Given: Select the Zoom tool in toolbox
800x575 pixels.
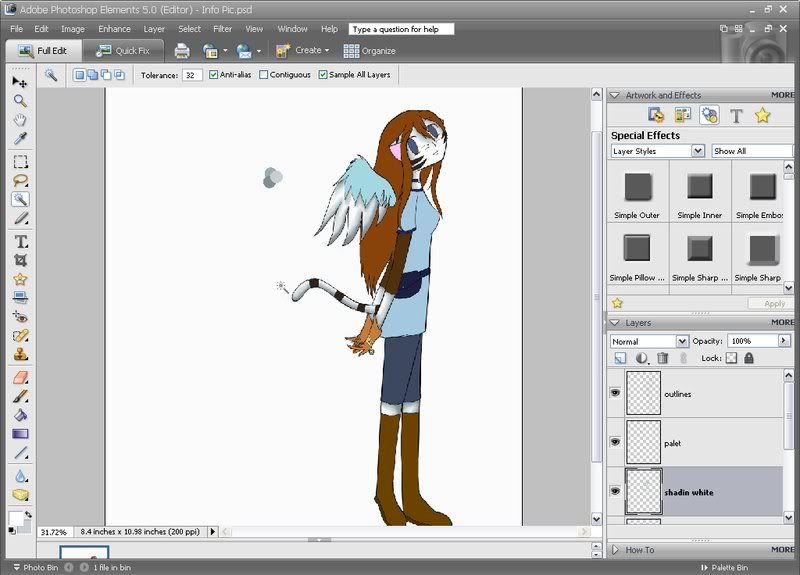Looking at the screenshot, I should point(20,101).
